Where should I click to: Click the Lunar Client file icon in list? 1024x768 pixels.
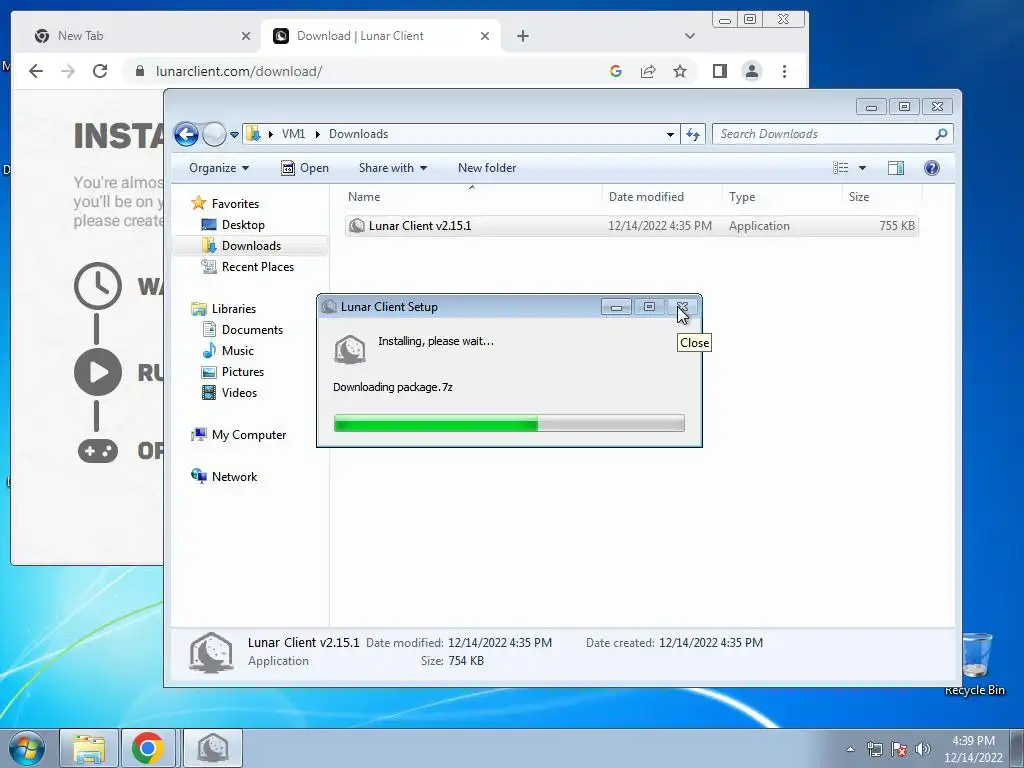[357, 226]
